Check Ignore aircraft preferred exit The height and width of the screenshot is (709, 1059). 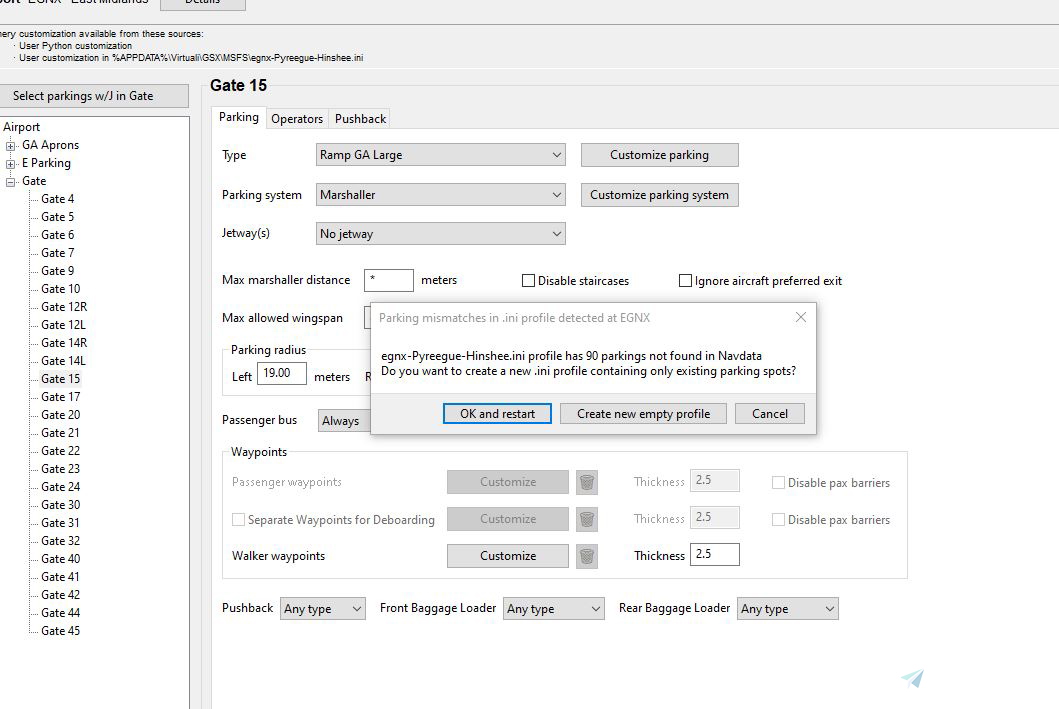[686, 280]
